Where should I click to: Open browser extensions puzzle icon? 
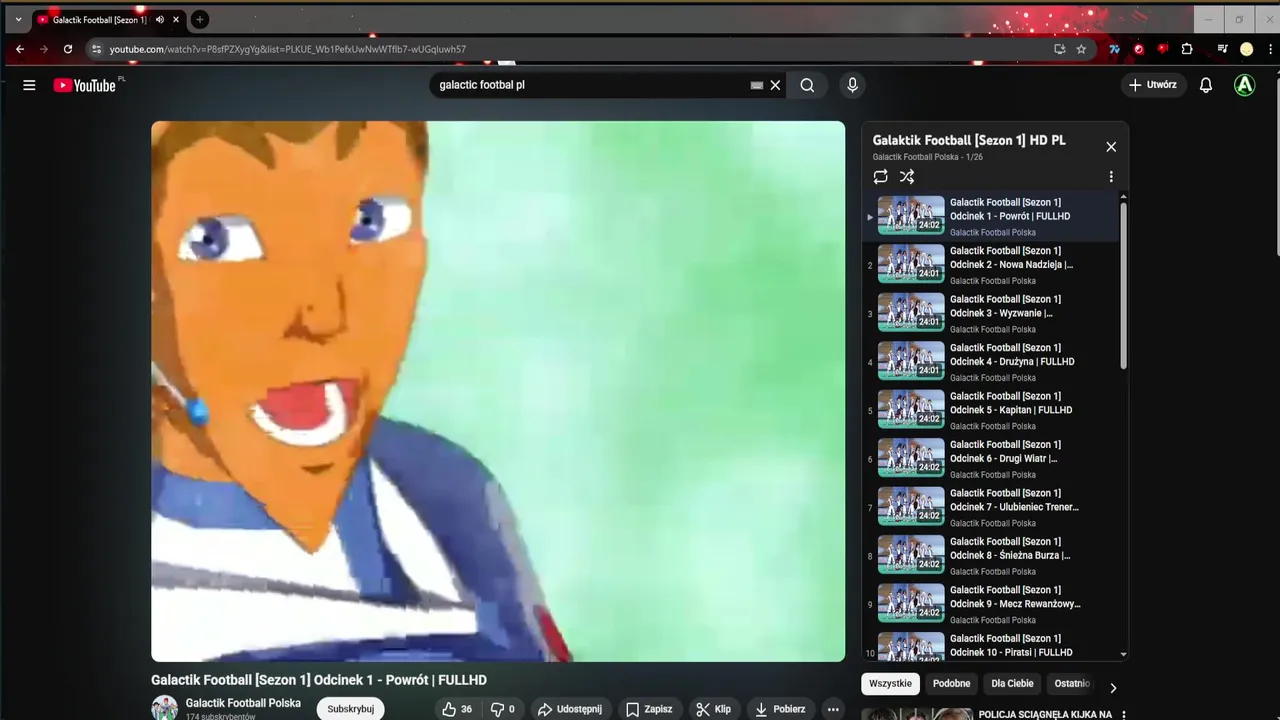1187,49
